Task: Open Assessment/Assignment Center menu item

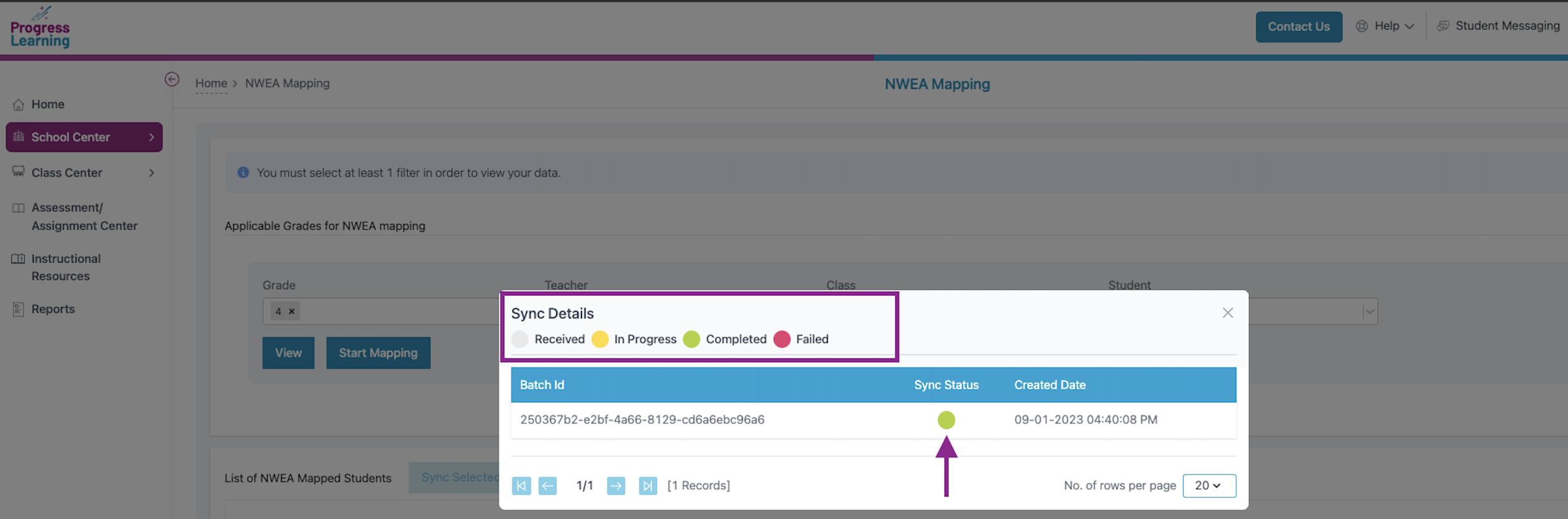Action: 84,216
